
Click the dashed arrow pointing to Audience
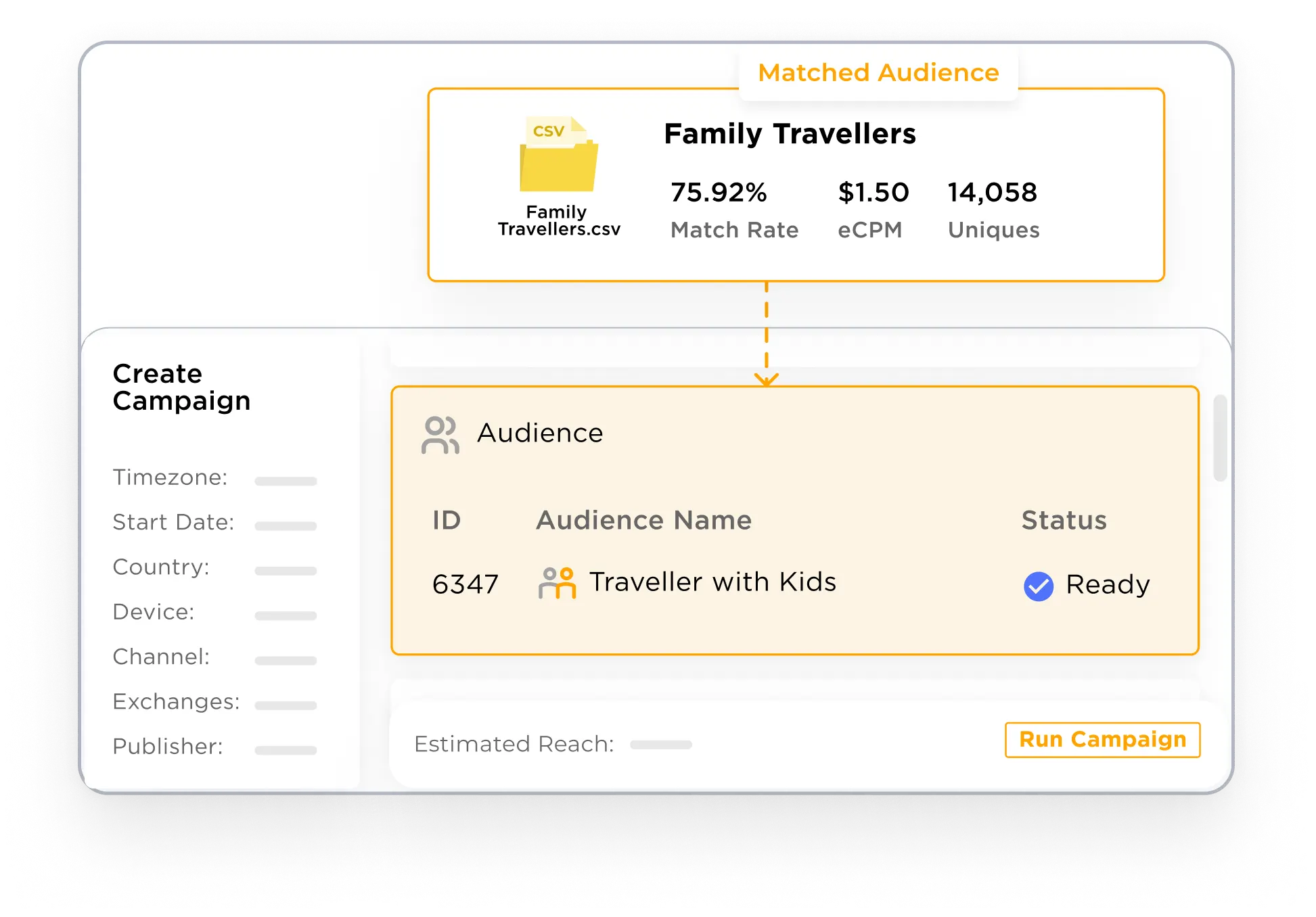(766, 335)
